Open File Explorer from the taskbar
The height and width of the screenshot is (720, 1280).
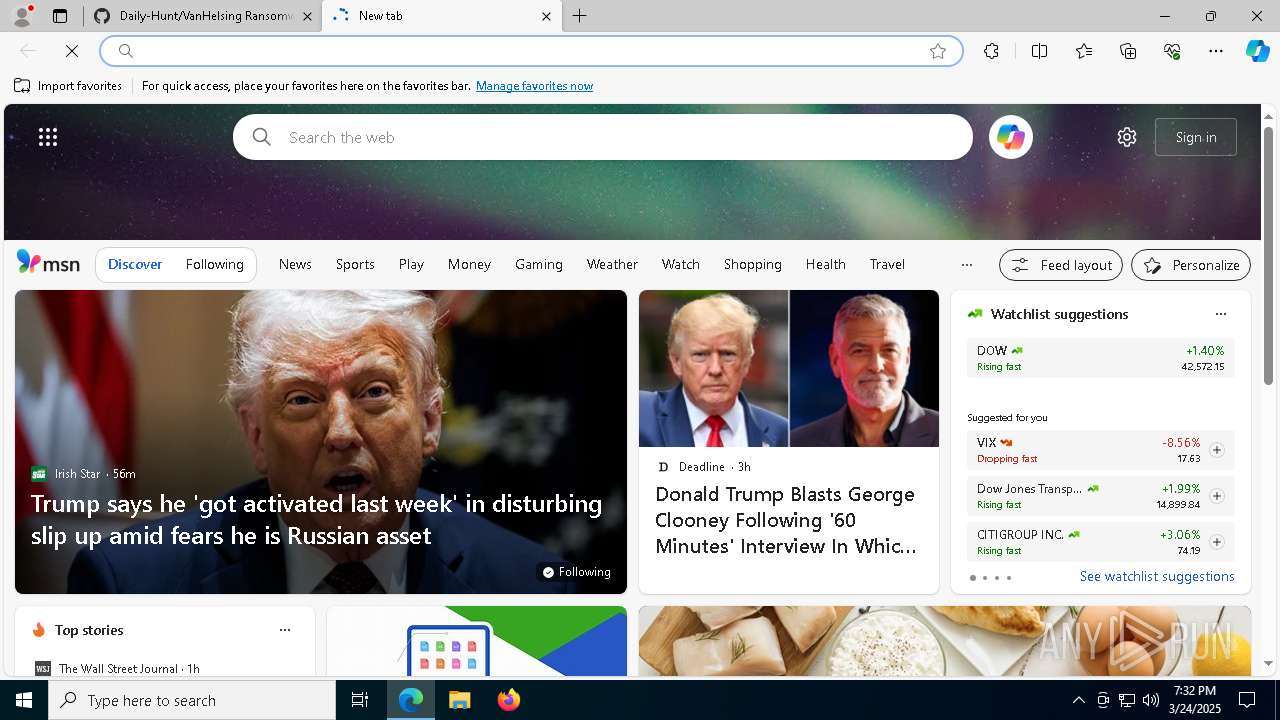click(459, 700)
